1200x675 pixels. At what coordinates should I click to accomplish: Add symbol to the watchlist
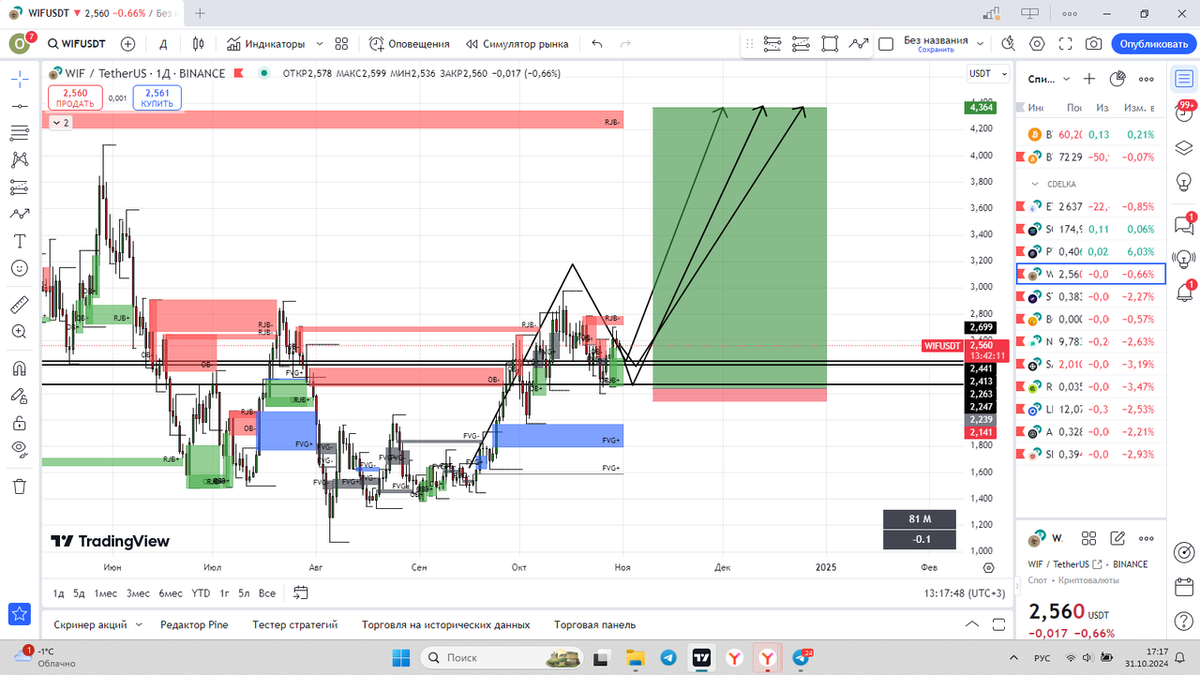pyautogui.click(x=1089, y=78)
